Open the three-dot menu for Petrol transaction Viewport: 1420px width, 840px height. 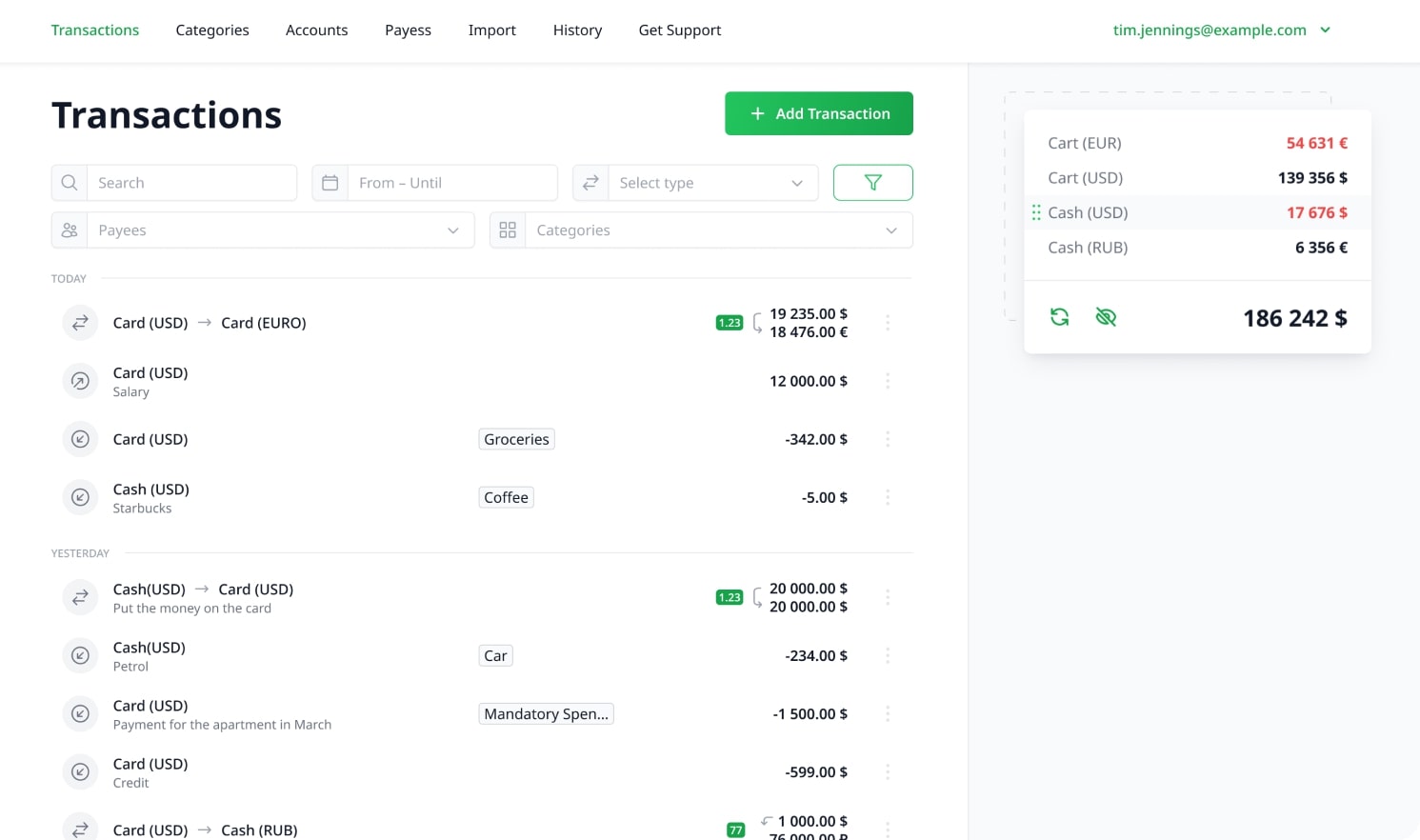tap(888, 655)
